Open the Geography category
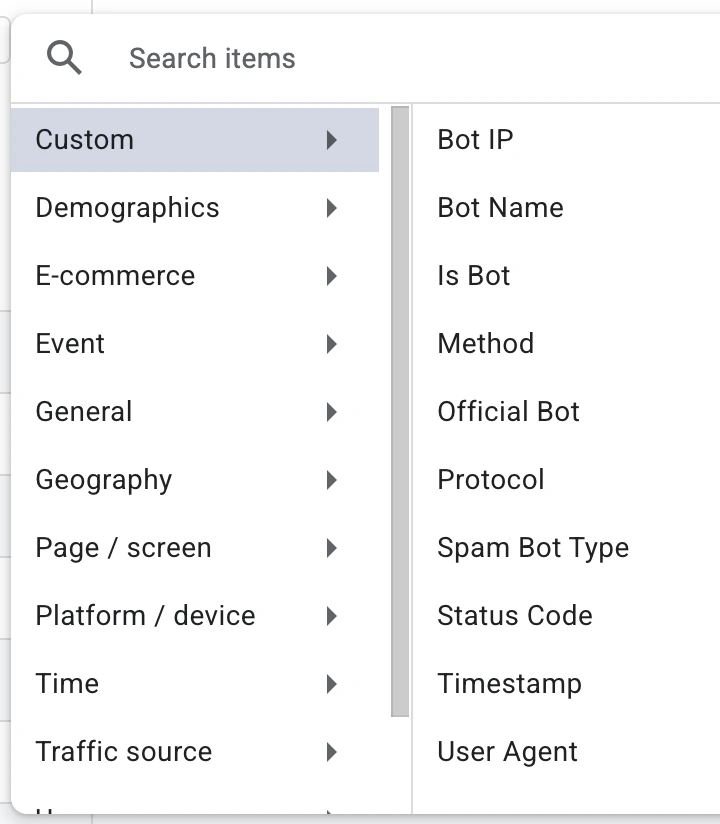720x824 pixels. tap(195, 480)
